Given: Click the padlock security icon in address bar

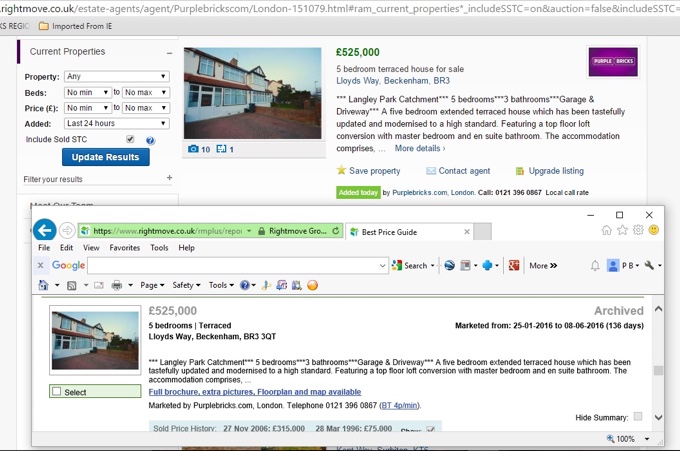Looking at the screenshot, I should [261, 231].
